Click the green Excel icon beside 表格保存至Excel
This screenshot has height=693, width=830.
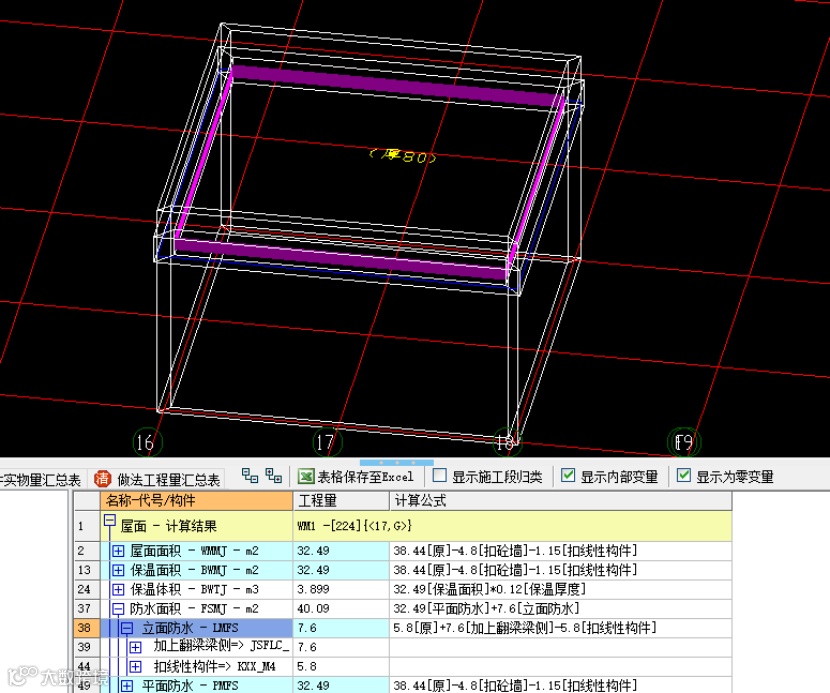(305, 476)
